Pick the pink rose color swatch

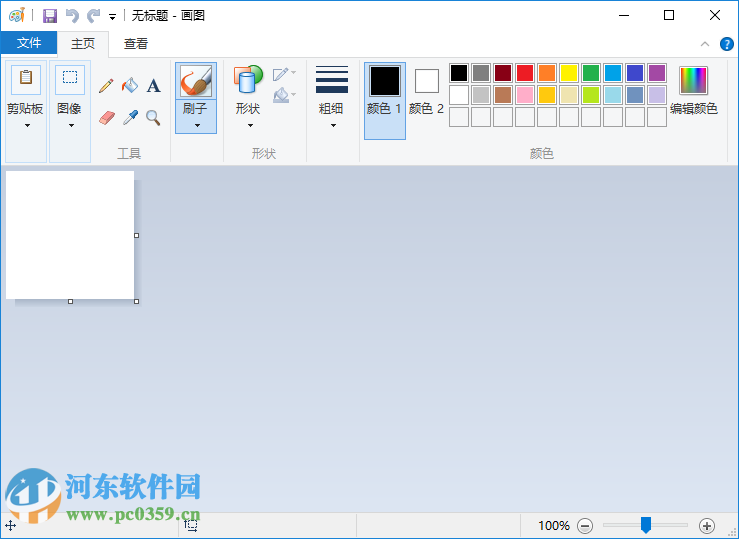pyautogui.click(x=525, y=95)
